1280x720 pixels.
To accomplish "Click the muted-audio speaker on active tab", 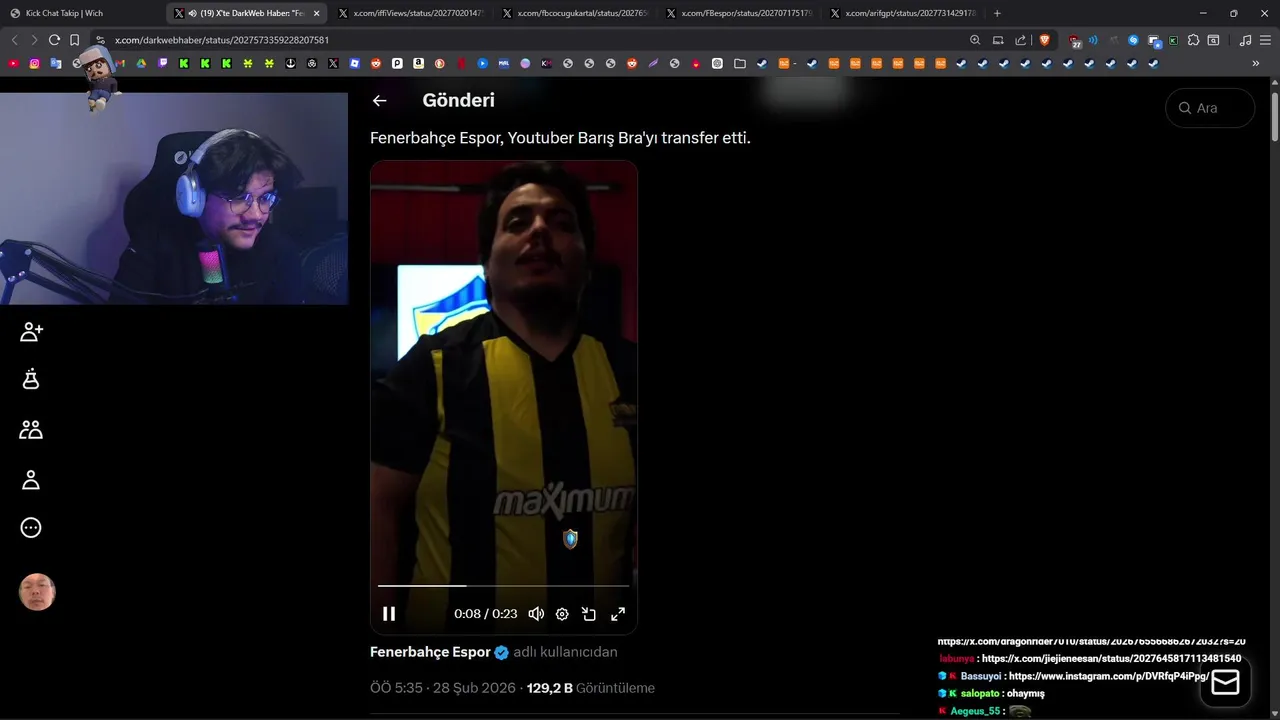I will tap(192, 13).
